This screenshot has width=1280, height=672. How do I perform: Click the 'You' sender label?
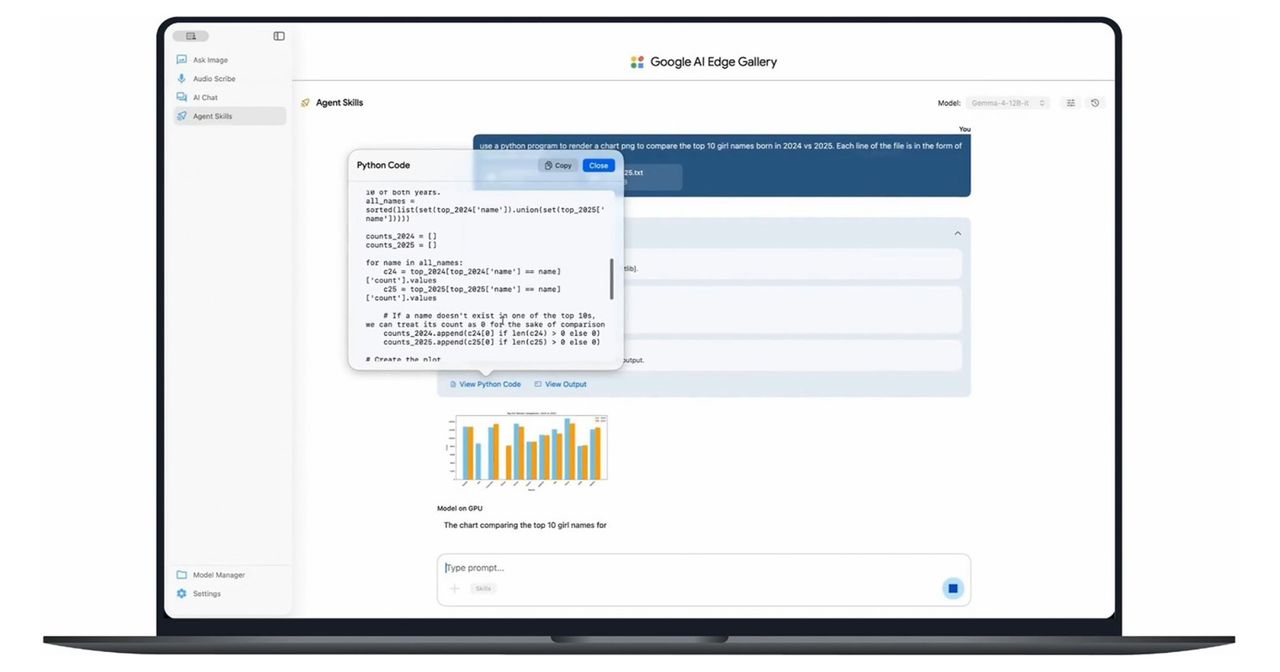point(964,129)
